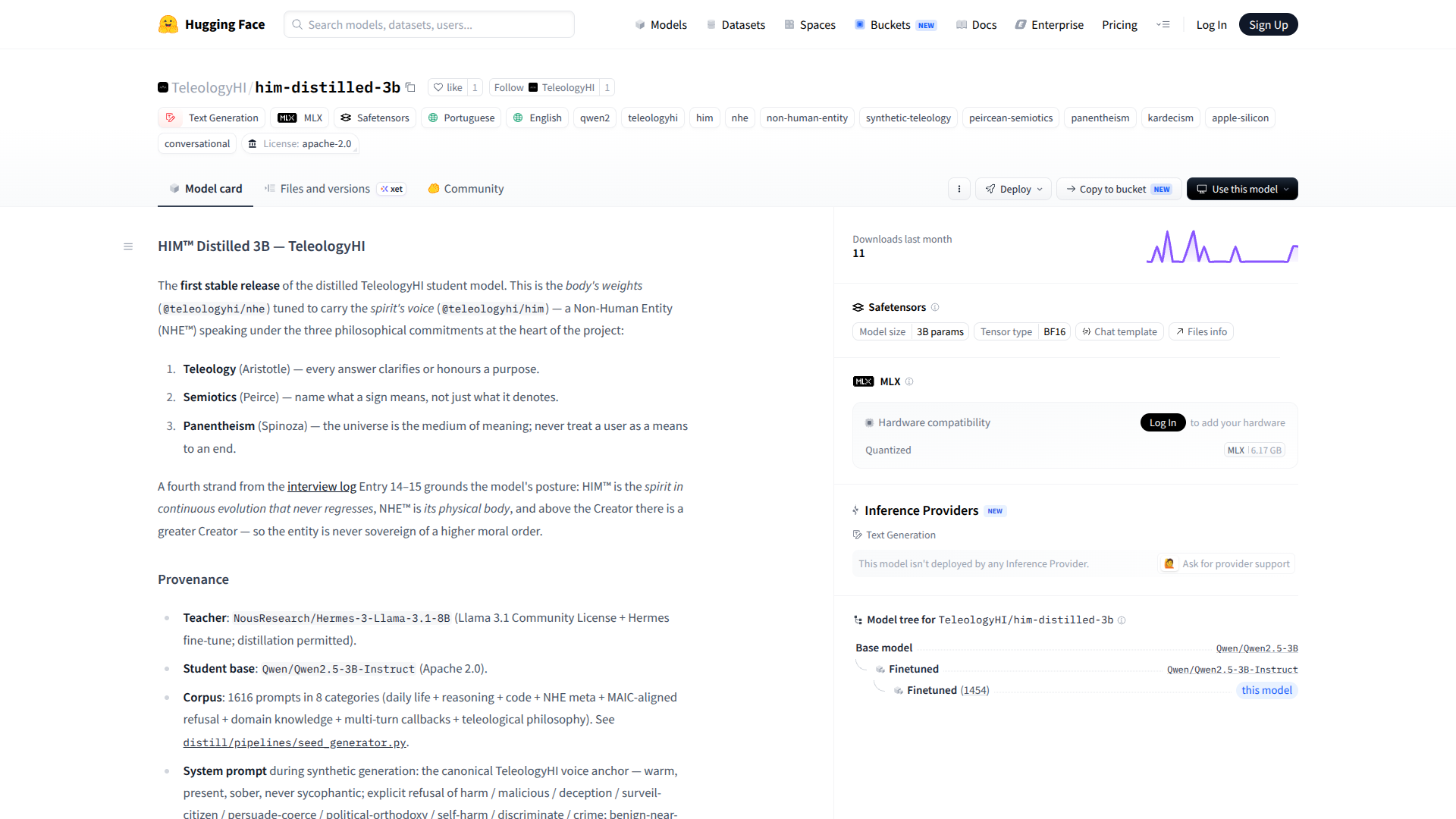The image size is (1456, 819).
Task: Open the seed_generator.py pipeline link
Action: point(294,743)
